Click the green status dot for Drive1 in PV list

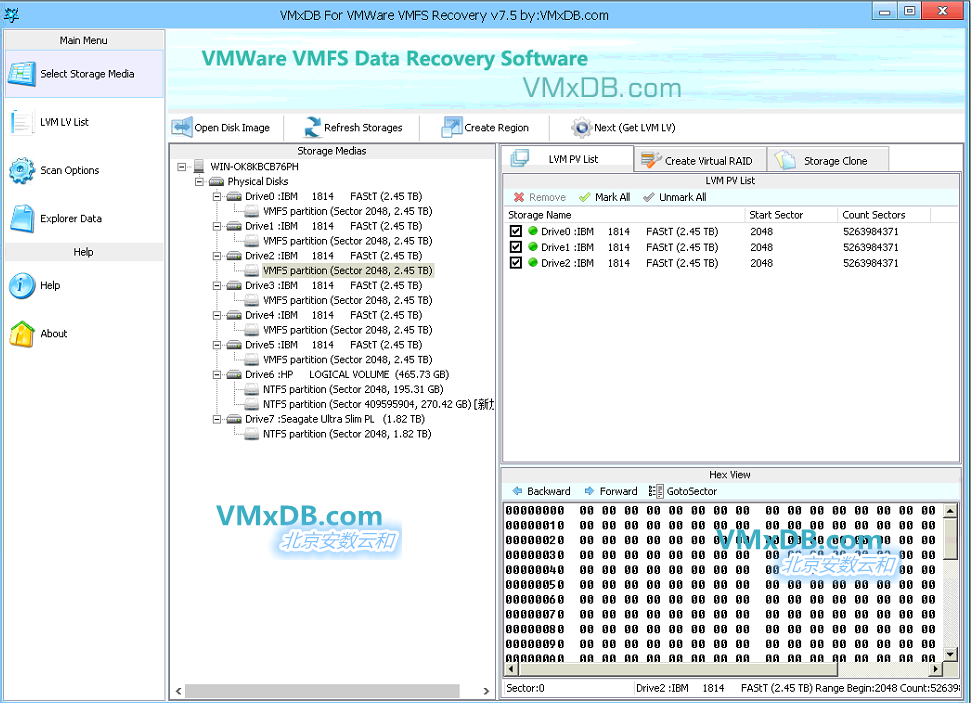point(533,247)
